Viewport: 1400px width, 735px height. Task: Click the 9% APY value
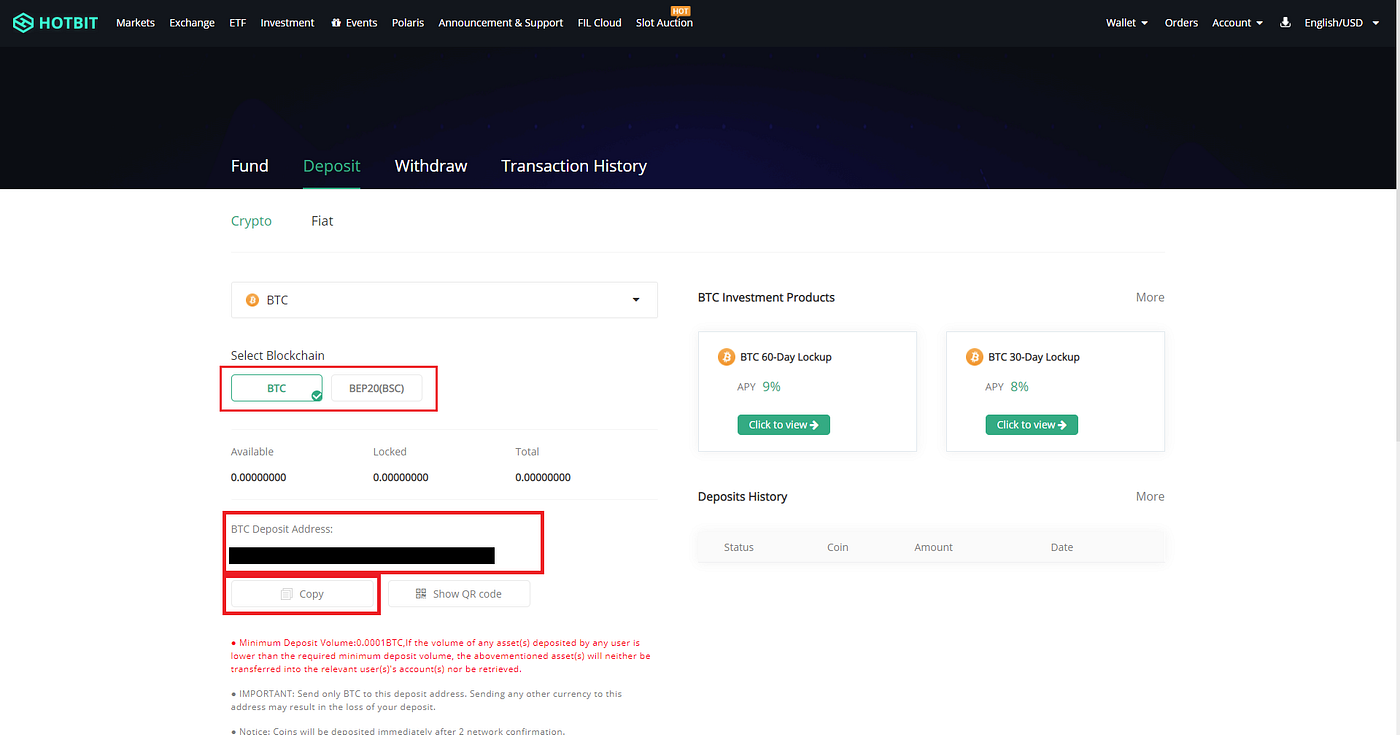771,387
